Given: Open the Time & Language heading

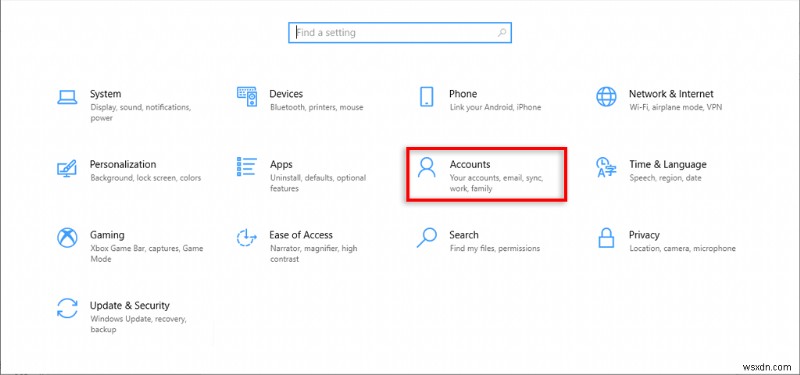Looking at the screenshot, I should point(667,164).
